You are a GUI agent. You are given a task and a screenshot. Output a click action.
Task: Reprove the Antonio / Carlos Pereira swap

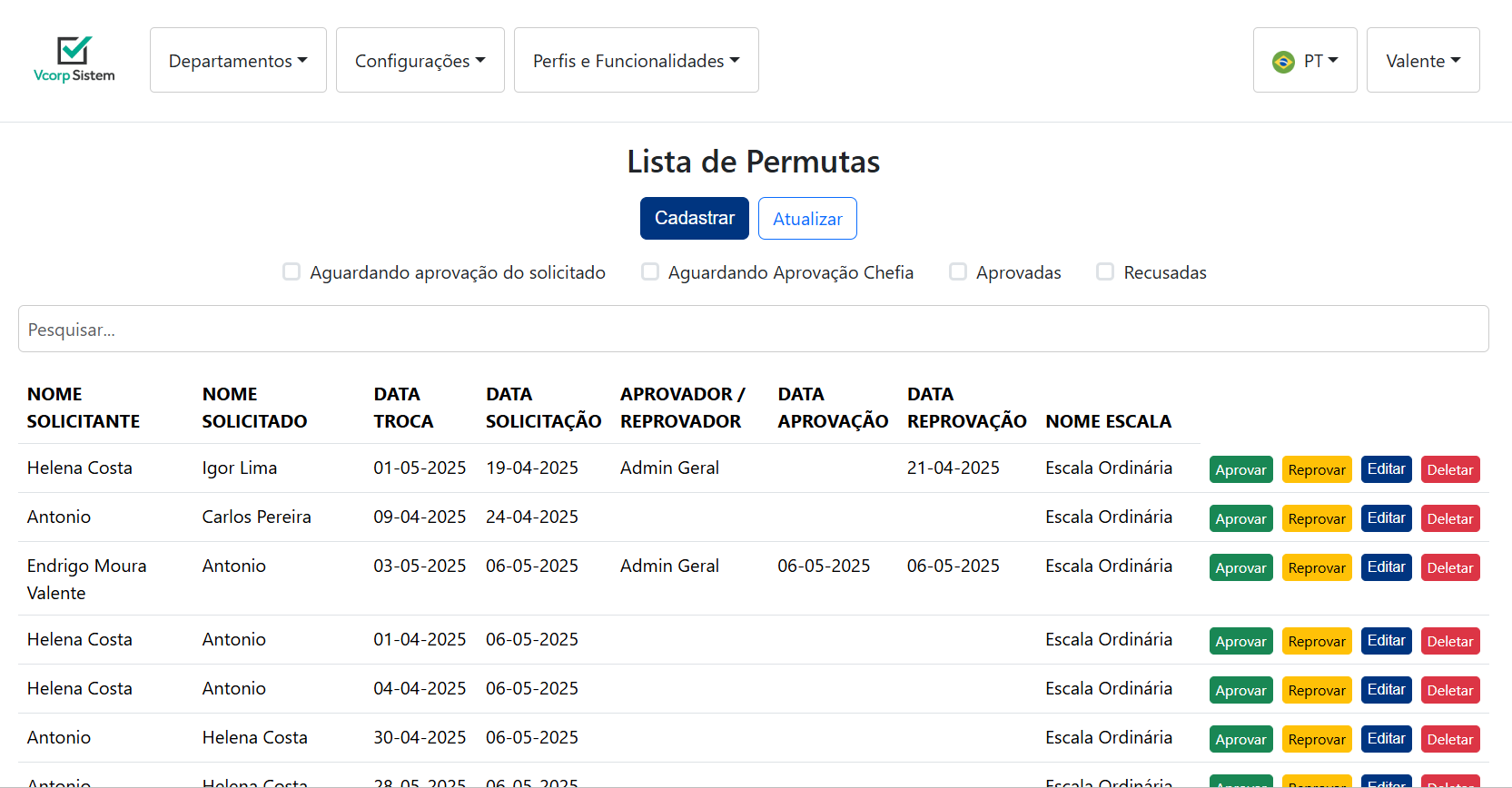pyautogui.click(x=1317, y=518)
